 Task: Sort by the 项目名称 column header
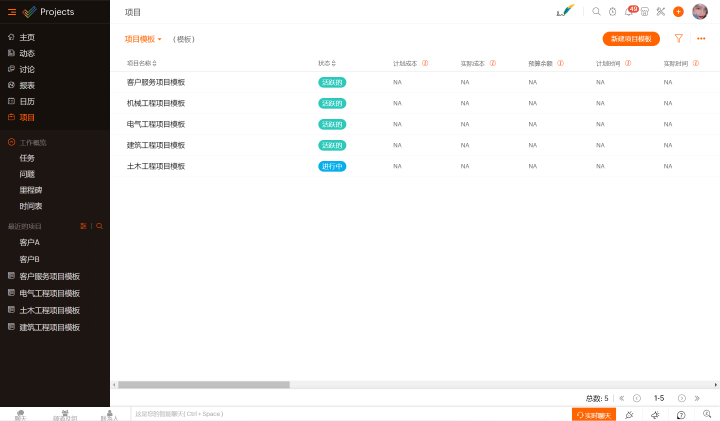pos(139,63)
